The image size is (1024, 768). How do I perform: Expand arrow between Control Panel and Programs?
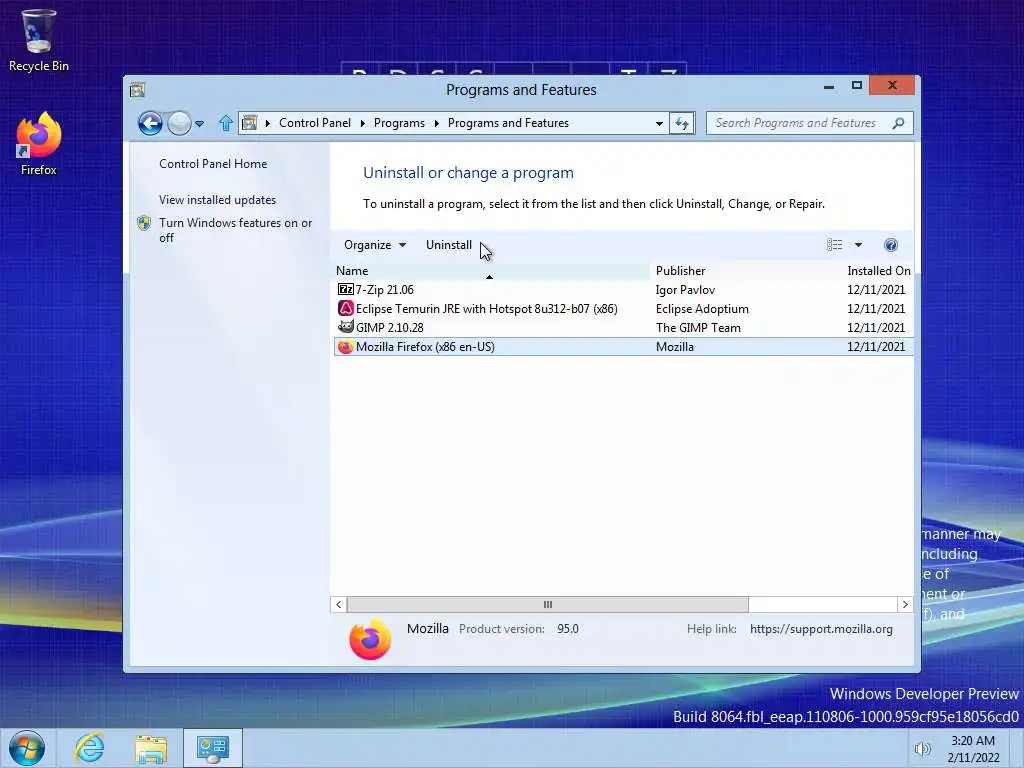[362, 123]
